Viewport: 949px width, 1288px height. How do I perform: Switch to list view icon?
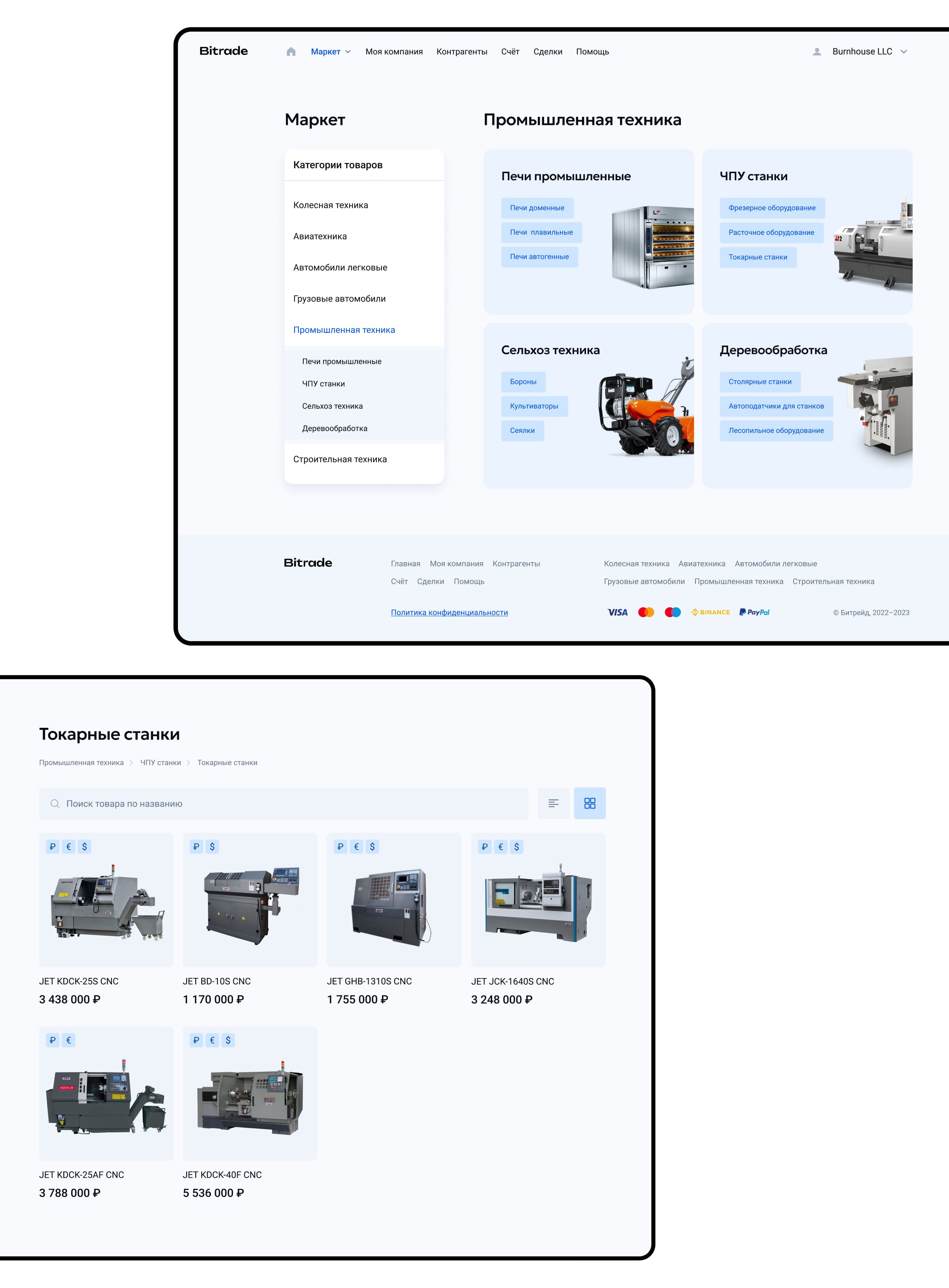pyautogui.click(x=553, y=803)
